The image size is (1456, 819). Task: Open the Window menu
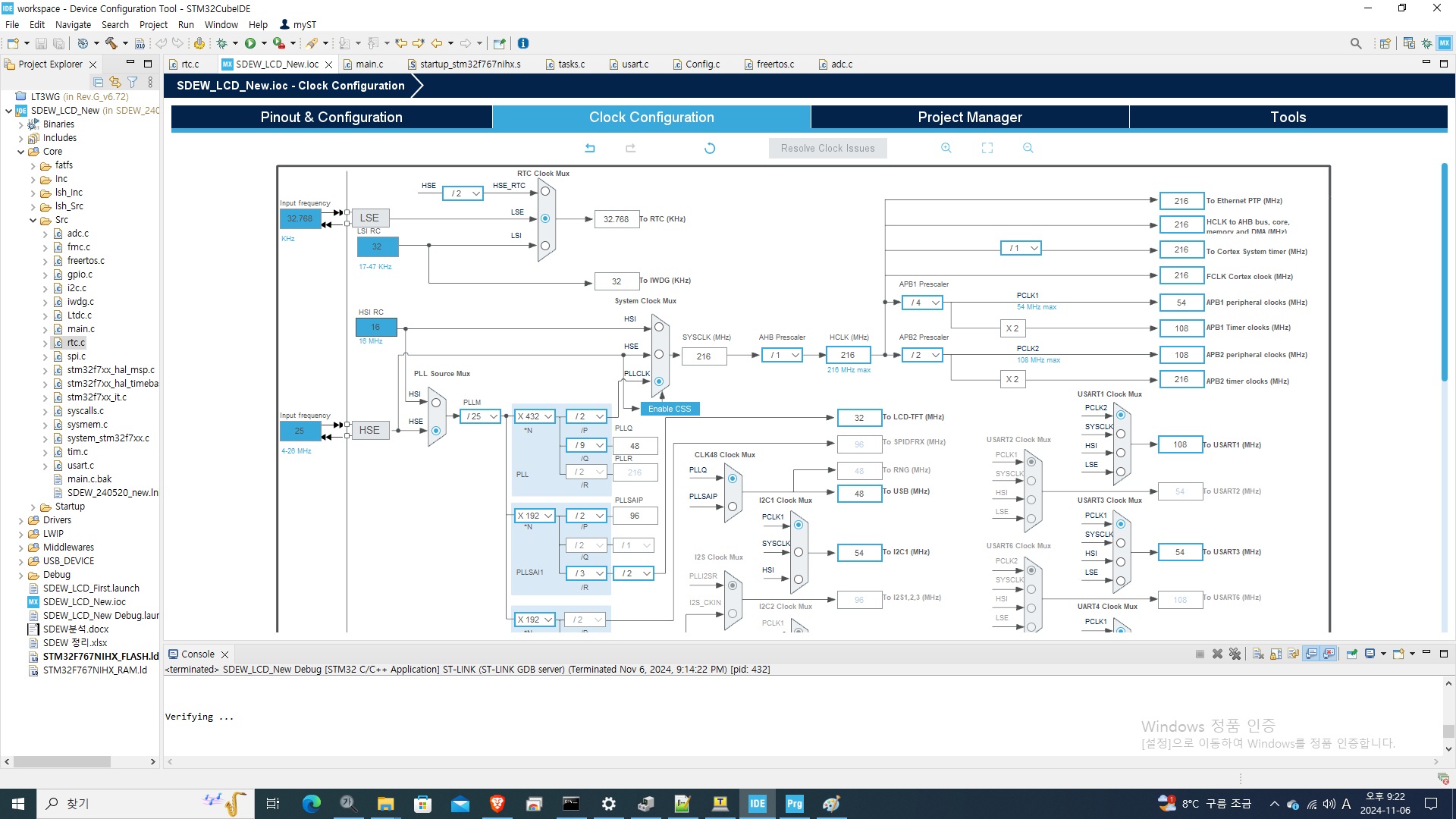tap(221, 24)
